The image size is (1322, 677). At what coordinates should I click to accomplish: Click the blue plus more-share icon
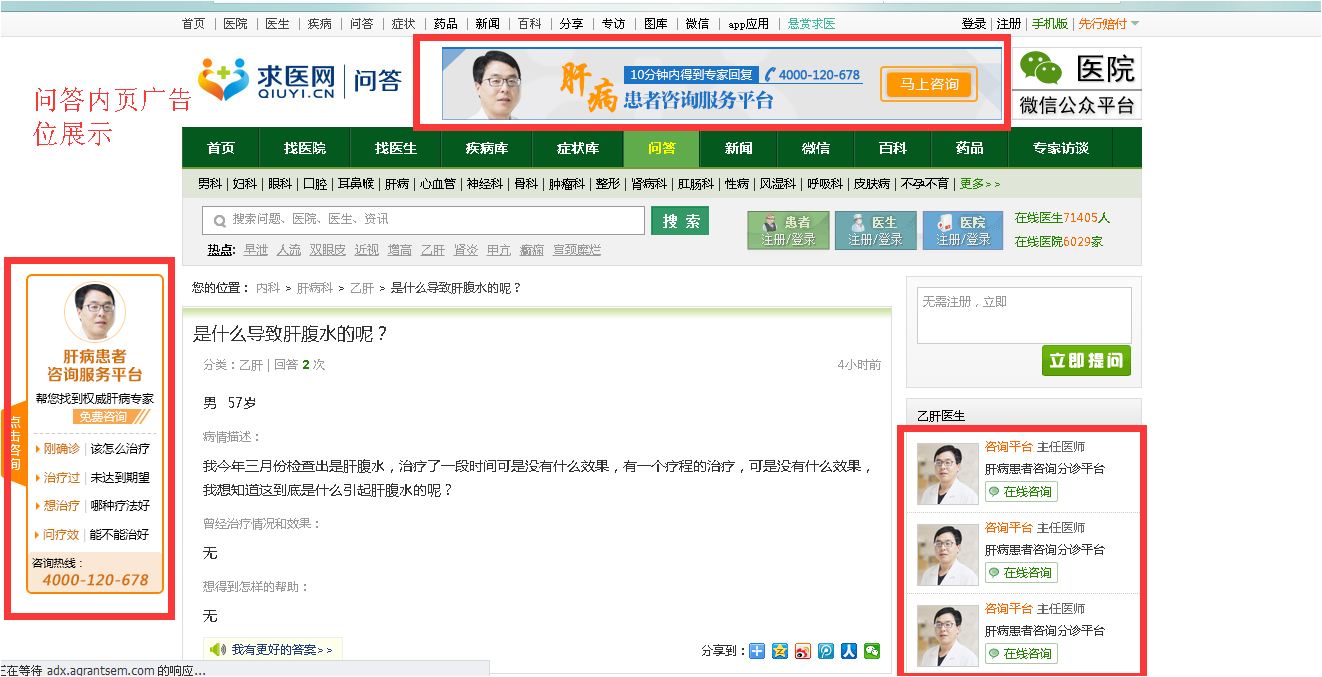[756, 650]
